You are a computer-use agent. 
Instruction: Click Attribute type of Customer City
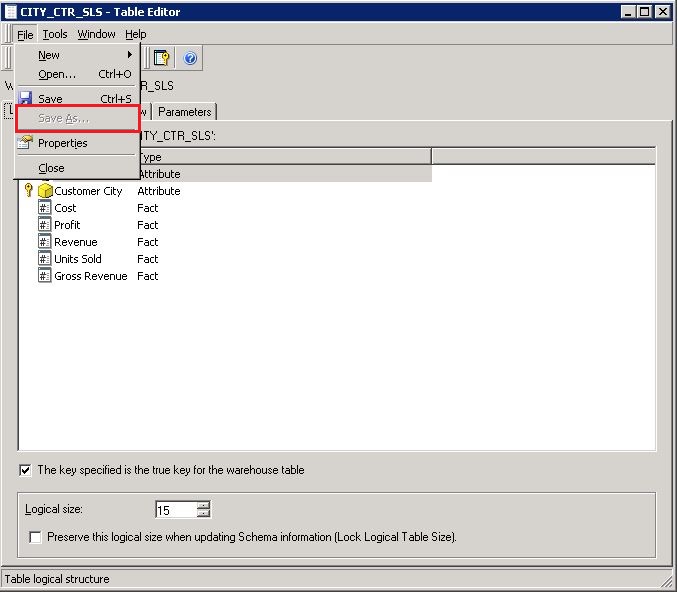point(159,191)
